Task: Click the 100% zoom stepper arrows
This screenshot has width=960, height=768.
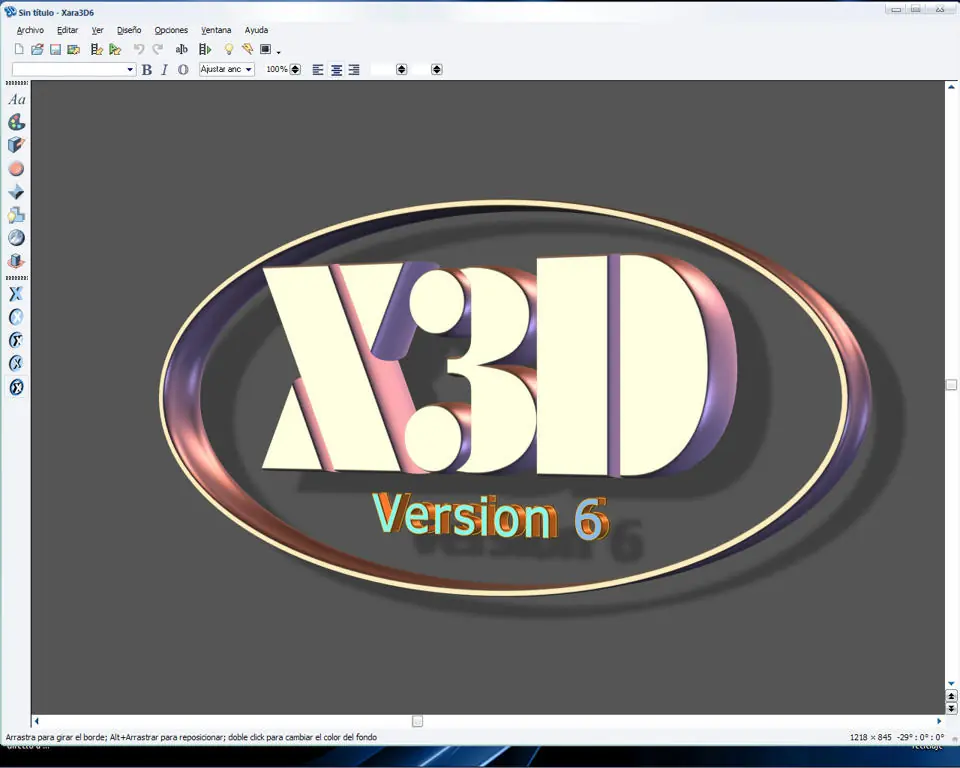Action: coord(295,70)
